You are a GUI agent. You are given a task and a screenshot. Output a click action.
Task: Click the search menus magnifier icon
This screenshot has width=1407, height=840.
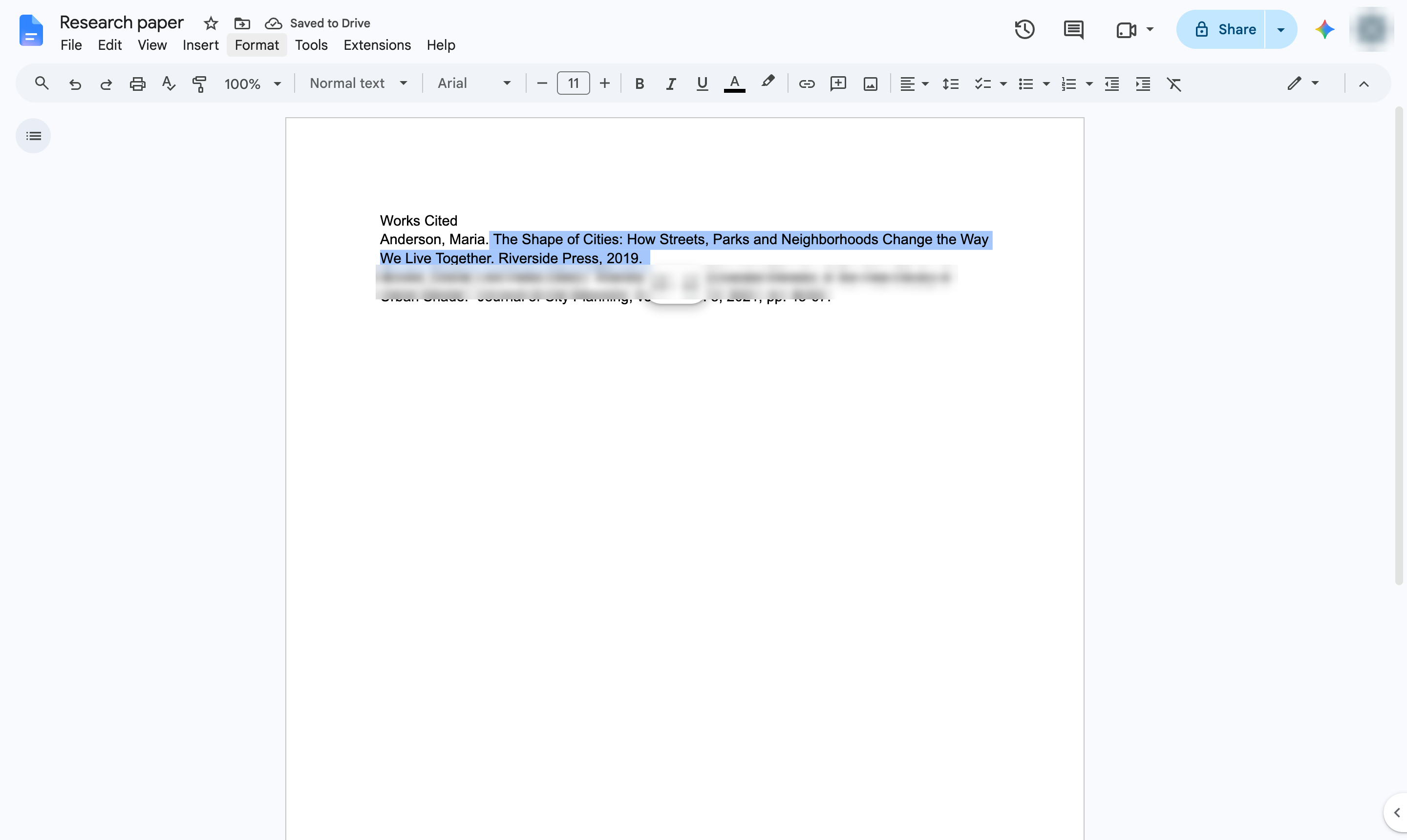tap(42, 84)
